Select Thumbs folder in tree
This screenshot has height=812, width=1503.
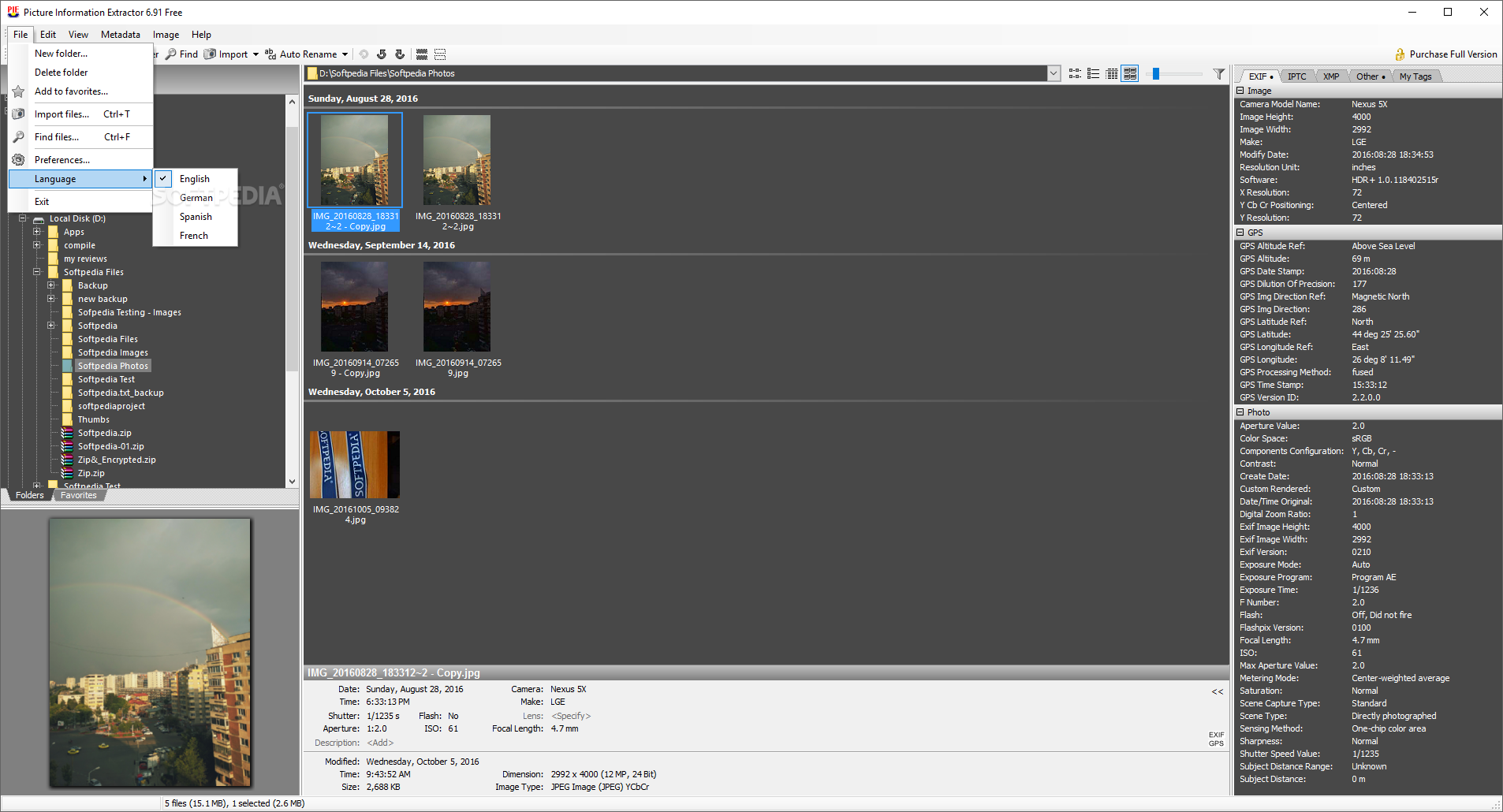[x=94, y=419]
